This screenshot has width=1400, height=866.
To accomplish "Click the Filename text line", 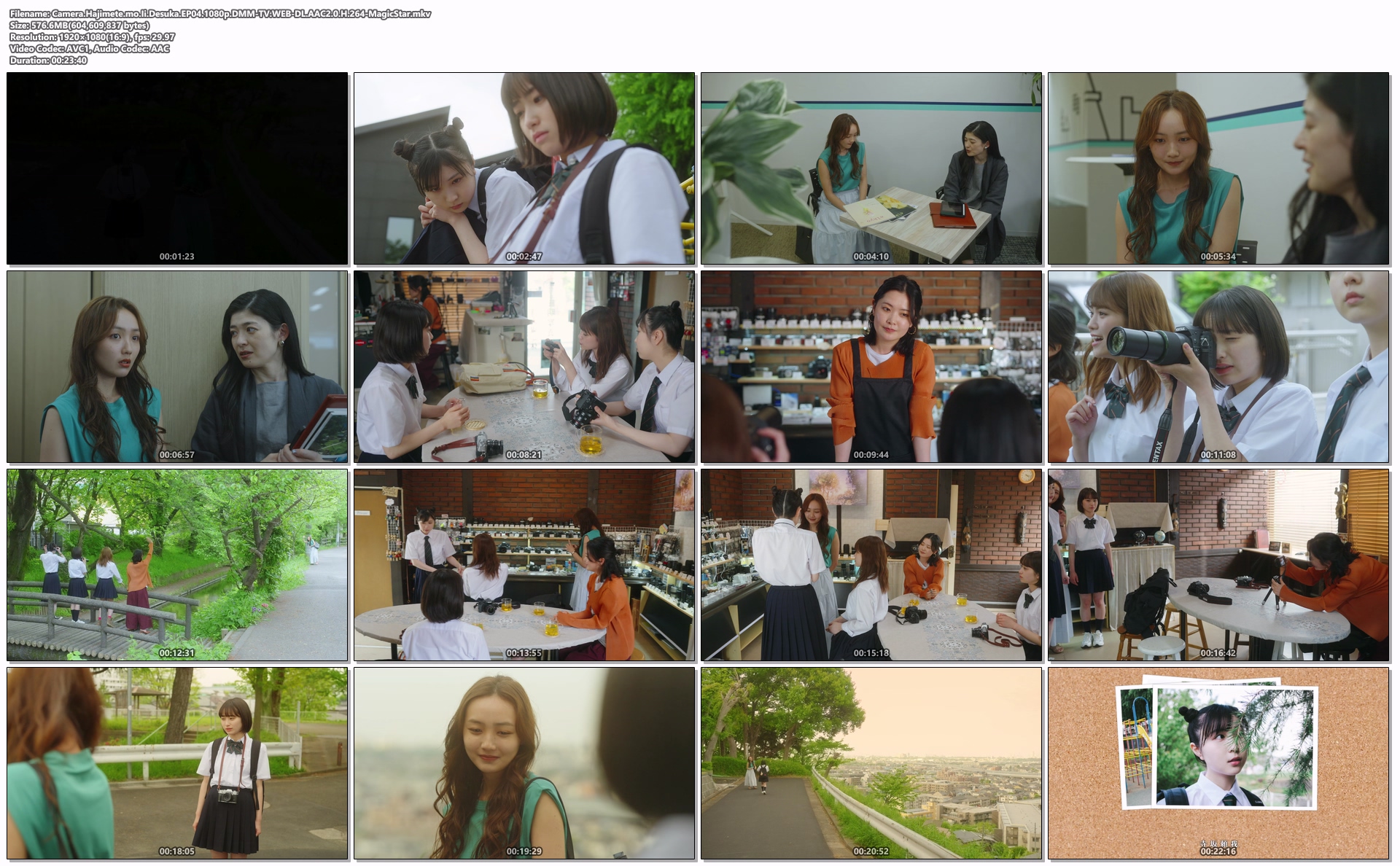I will click(220, 14).
